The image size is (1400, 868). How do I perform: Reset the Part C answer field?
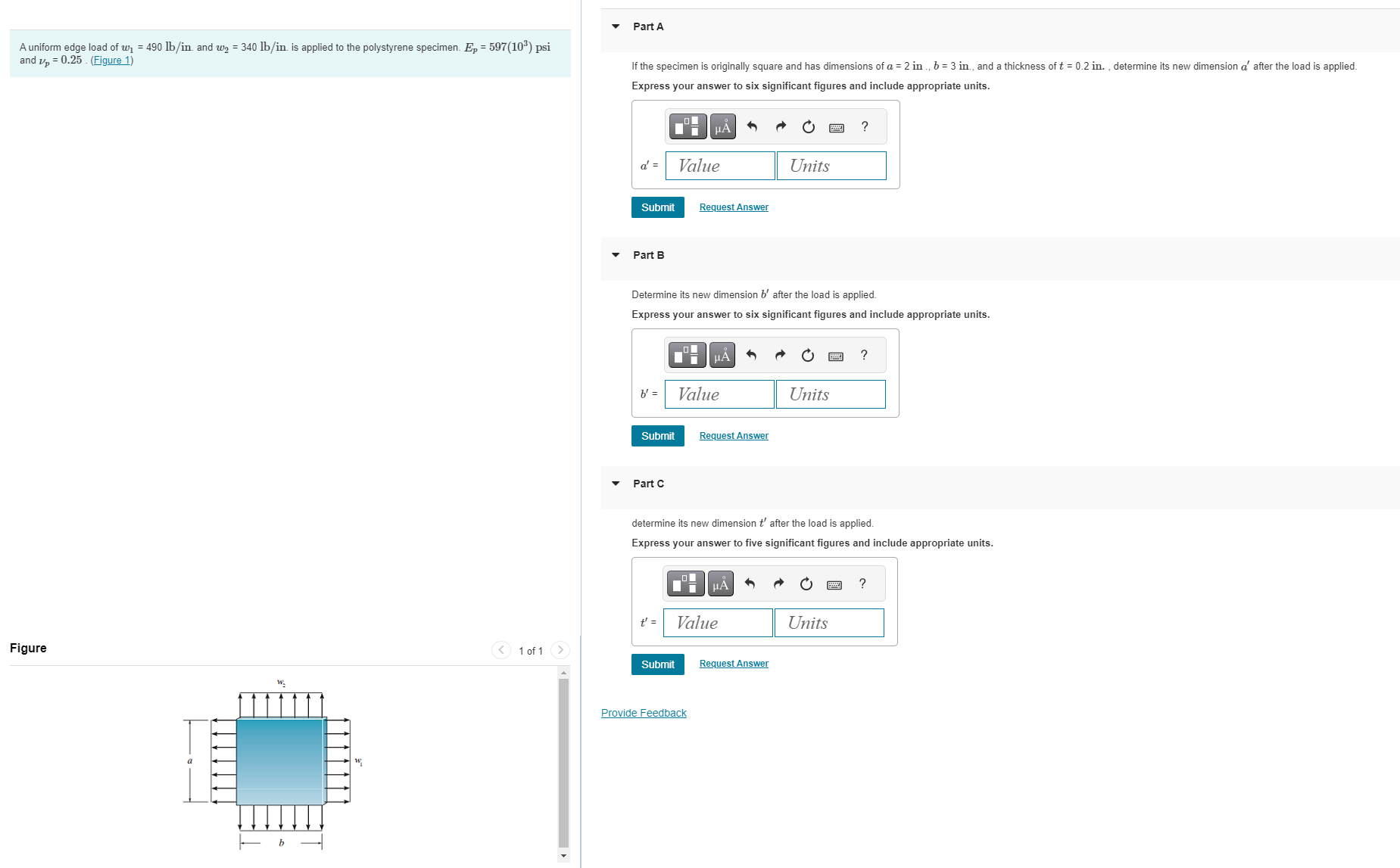(805, 583)
